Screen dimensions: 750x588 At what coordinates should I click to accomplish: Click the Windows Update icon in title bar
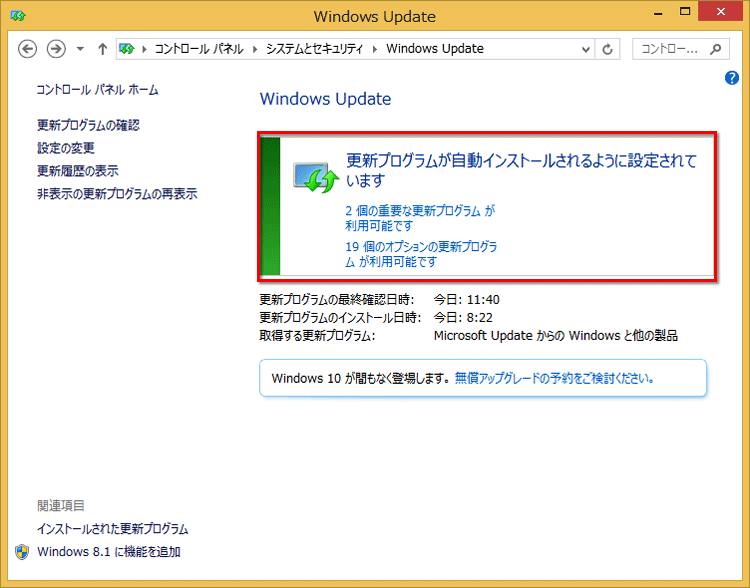click(x=15, y=16)
